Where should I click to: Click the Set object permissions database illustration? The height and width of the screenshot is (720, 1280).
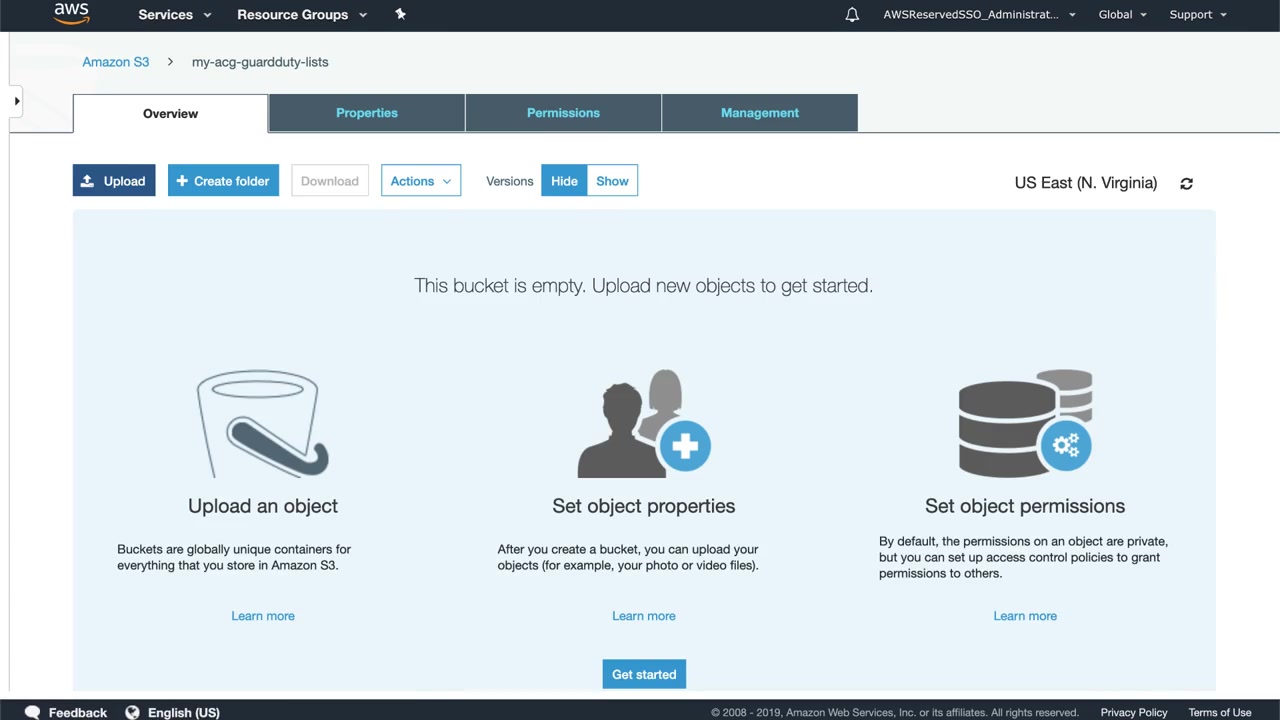click(x=1025, y=424)
